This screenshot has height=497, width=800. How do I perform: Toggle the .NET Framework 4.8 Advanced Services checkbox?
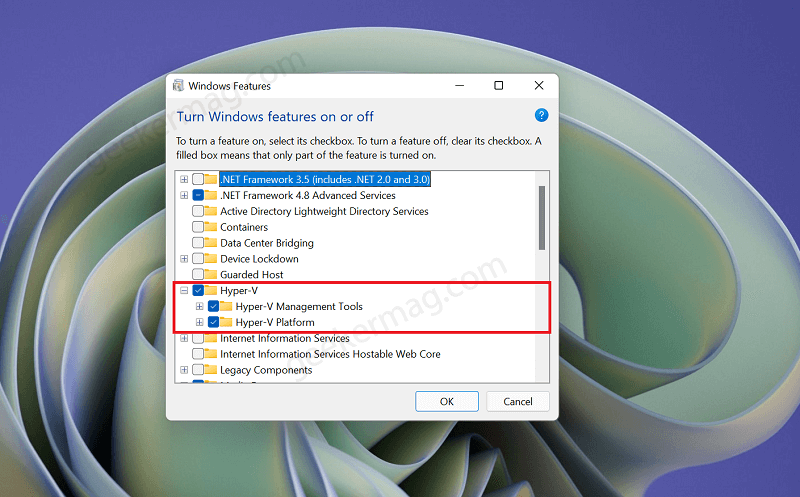click(198, 195)
